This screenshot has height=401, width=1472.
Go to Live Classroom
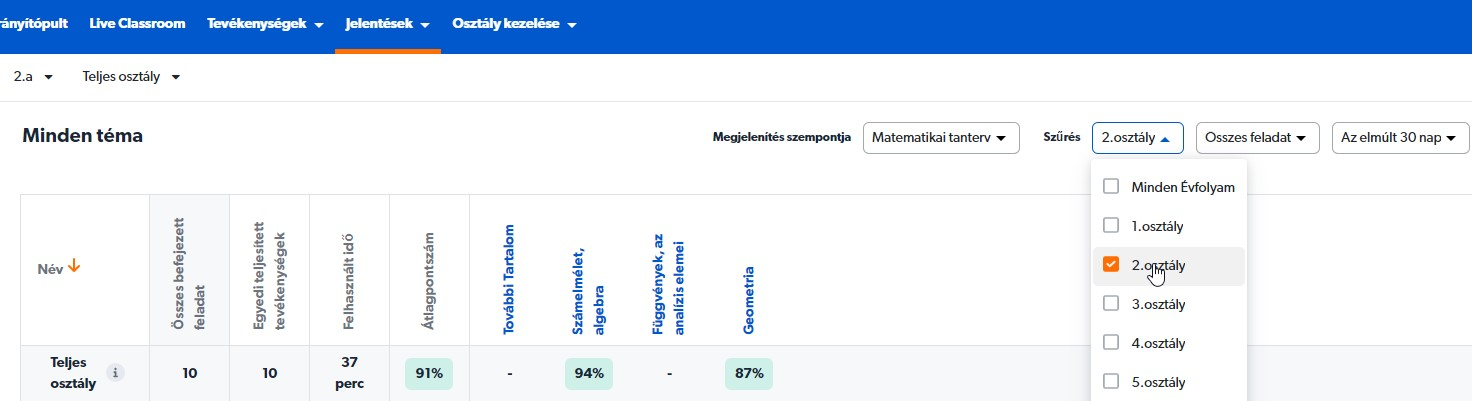(137, 24)
